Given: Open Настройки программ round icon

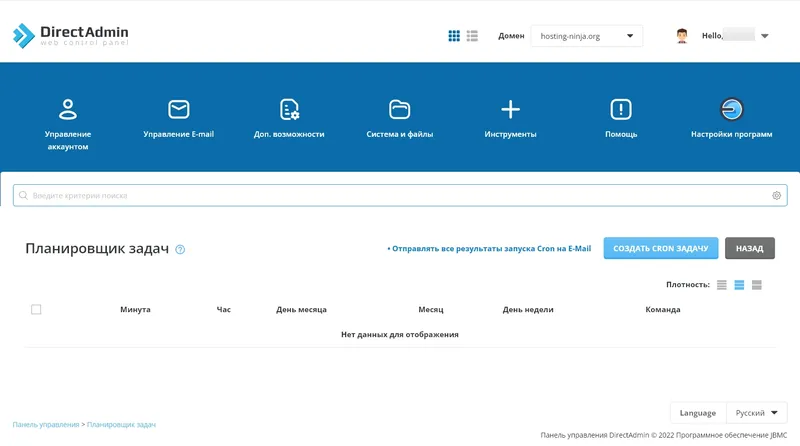Looking at the screenshot, I should coord(732,109).
